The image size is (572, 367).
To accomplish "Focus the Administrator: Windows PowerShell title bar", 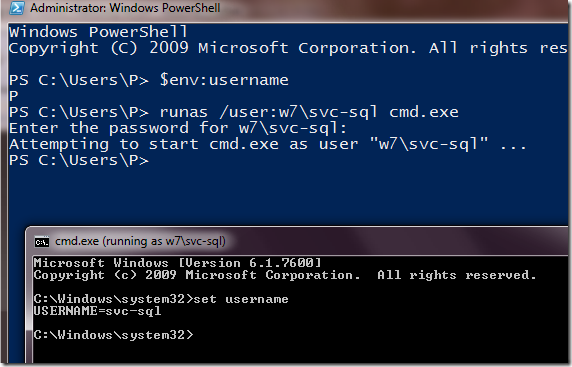I will click(286, 8).
